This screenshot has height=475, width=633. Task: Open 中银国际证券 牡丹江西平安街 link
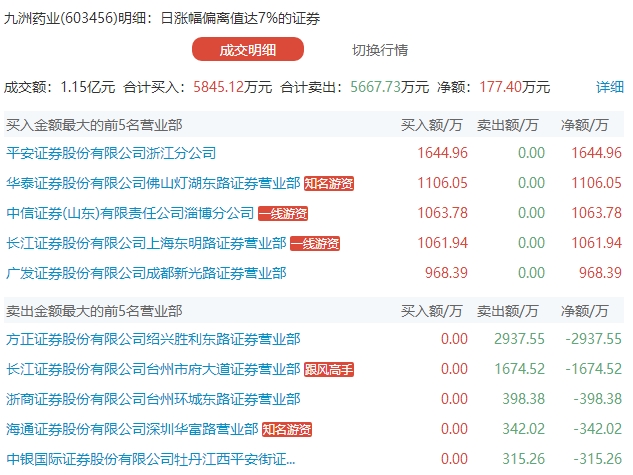pyautogui.click(x=151, y=459)
